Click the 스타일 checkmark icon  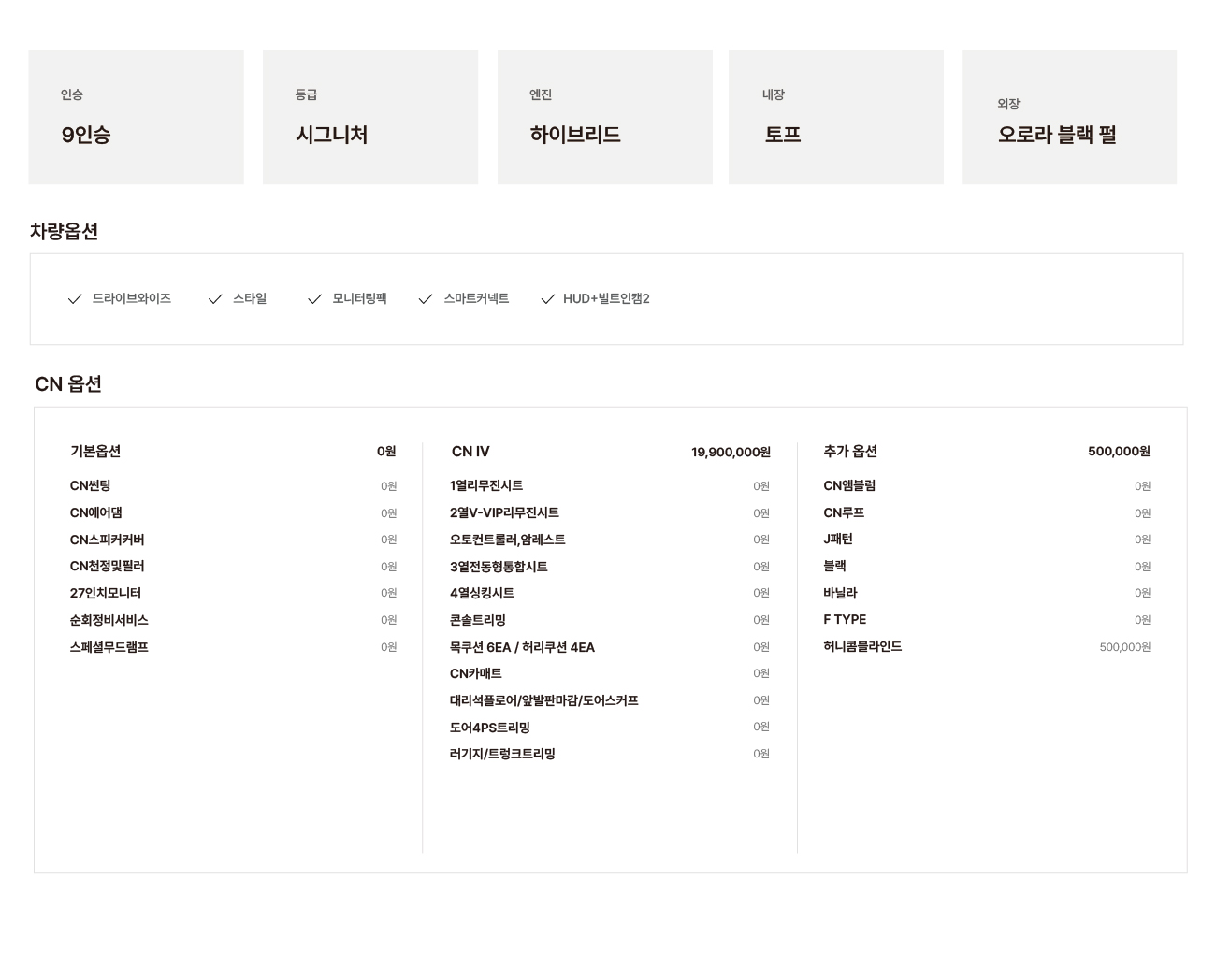pyautogui.click(x=215, y=299)
